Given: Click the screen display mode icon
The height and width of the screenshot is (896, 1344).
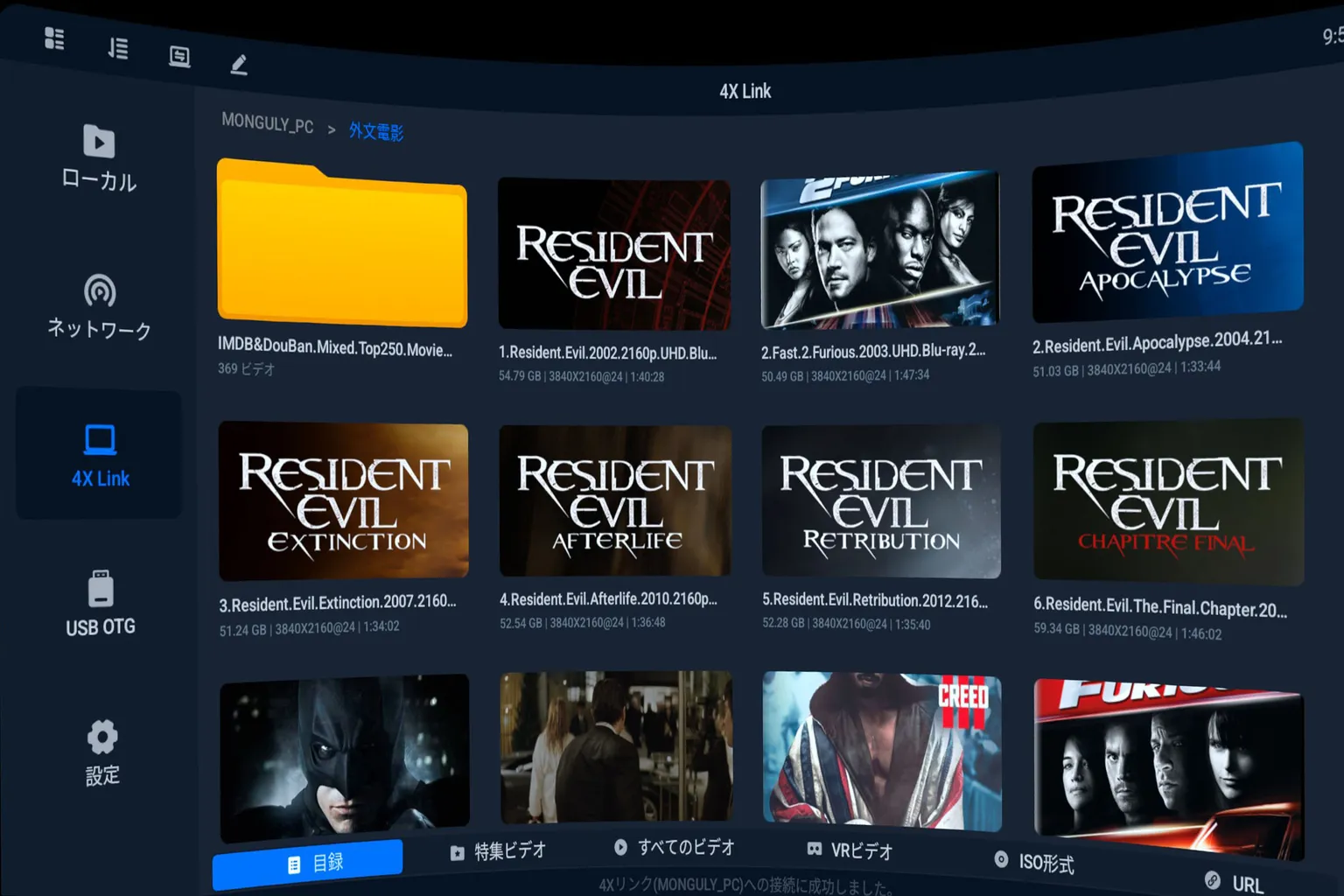Looking at the screenshot, I should click(179, 57).
